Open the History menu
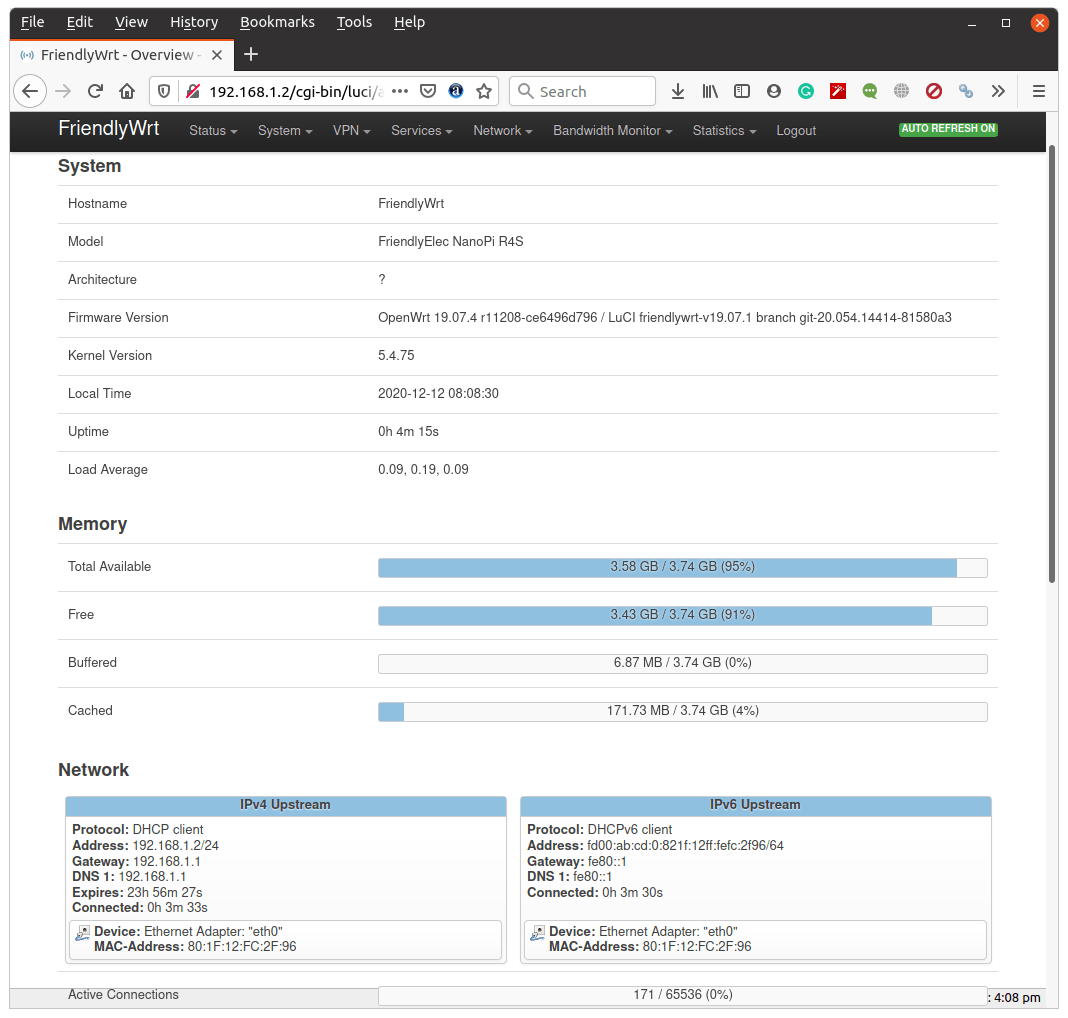Image resolution: width=1068 pixels, height=1018 pixels. point(194,22)
